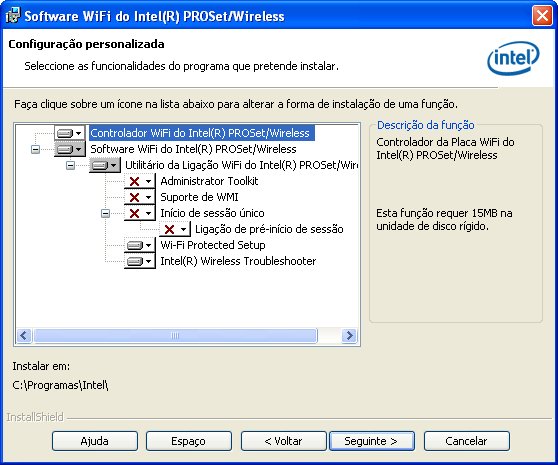The height and width of the screenshot is (465, 558).
Task: Click the Intel logo in the header
Action: (x=513, y=58)
